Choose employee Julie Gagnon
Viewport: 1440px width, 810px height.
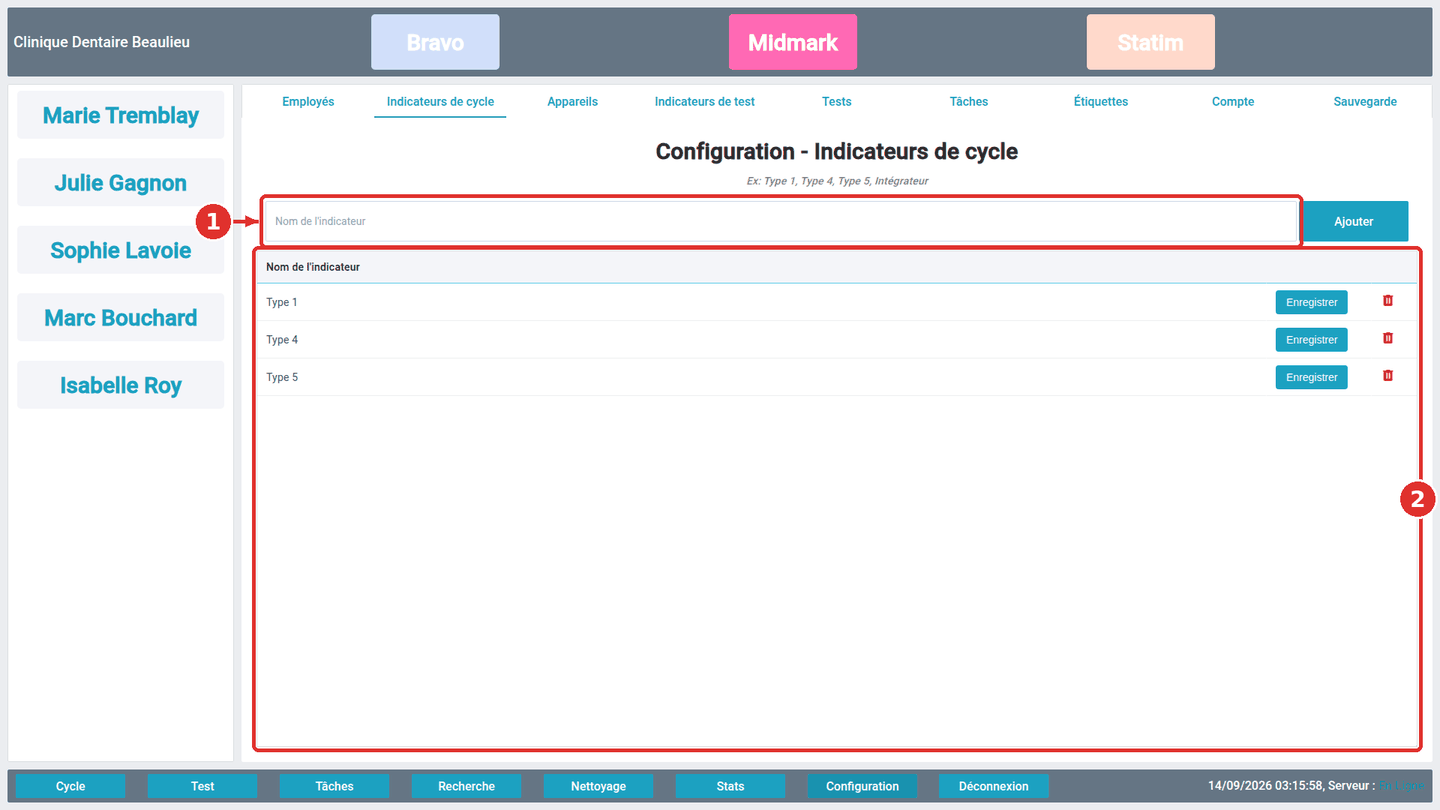(121, 182)
